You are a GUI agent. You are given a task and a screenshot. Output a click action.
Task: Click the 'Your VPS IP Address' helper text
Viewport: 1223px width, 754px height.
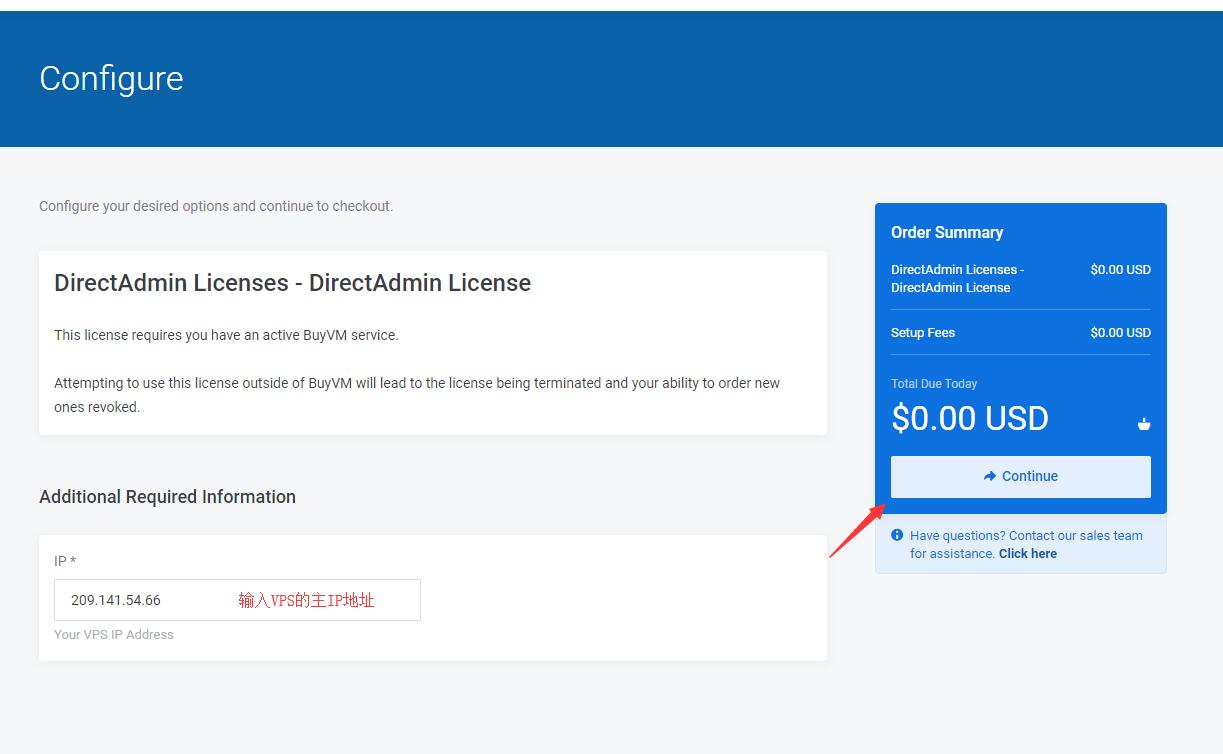(x=114, y=635)
